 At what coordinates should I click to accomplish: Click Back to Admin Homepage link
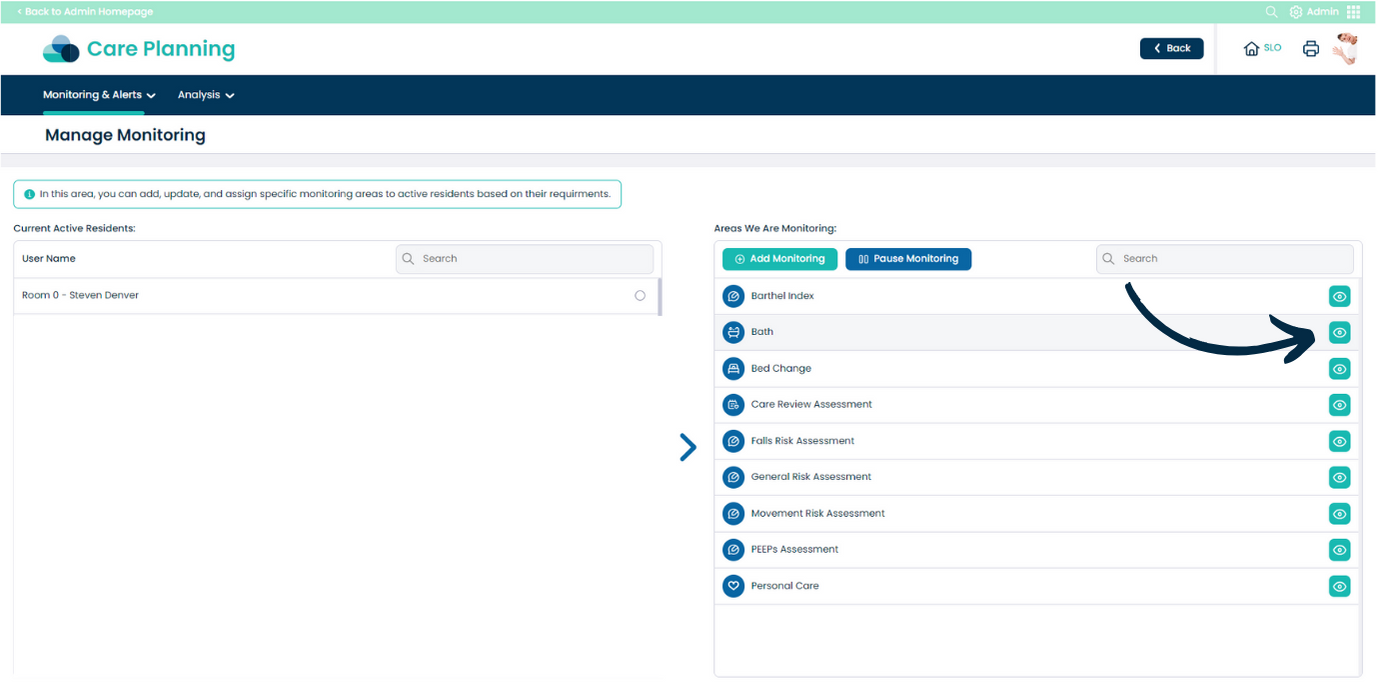(x=85, y=12)
